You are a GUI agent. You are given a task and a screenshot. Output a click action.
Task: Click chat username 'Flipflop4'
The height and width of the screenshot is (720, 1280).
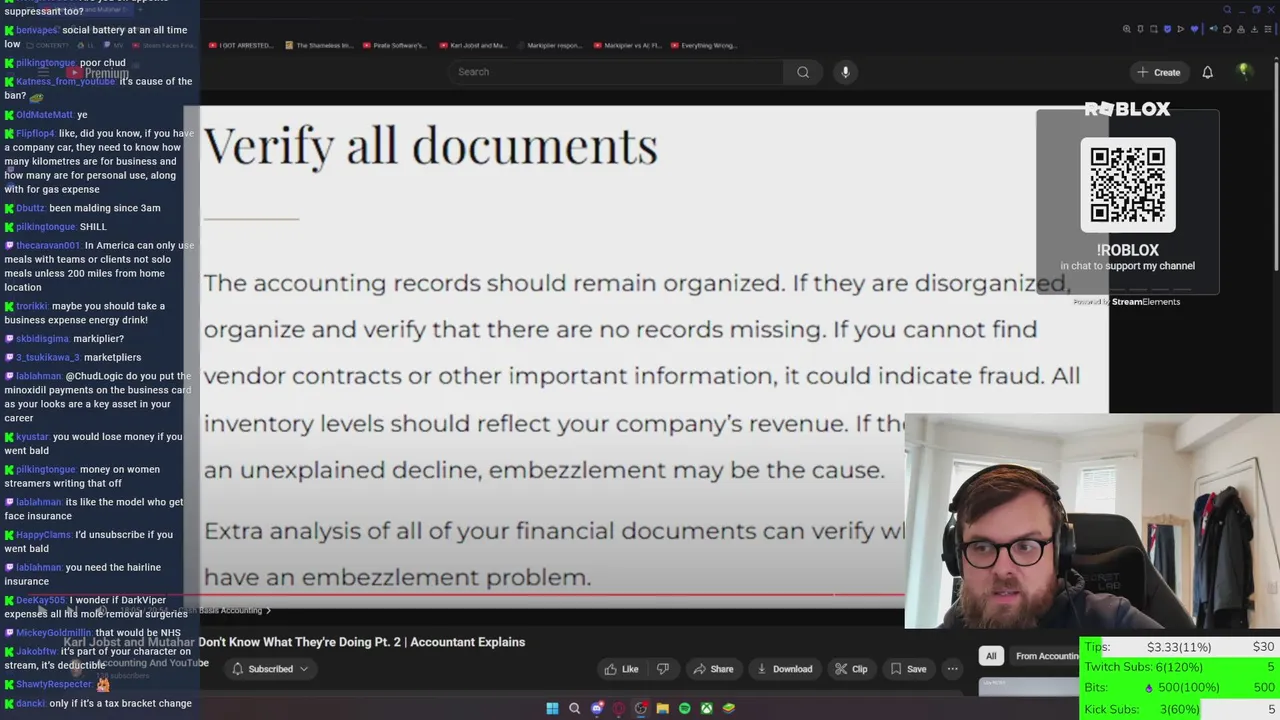(x=35, y=133)
